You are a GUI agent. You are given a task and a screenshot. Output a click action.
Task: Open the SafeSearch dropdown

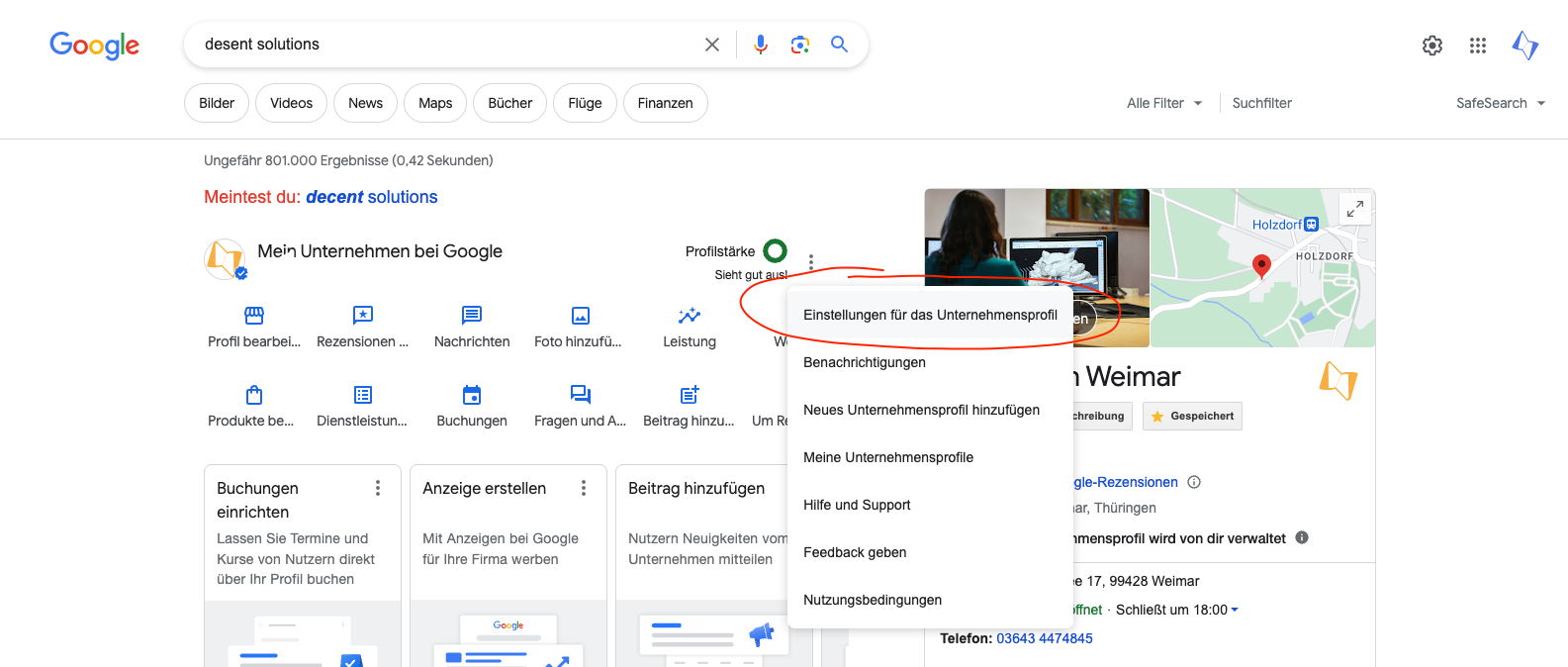pos(1500,103)
